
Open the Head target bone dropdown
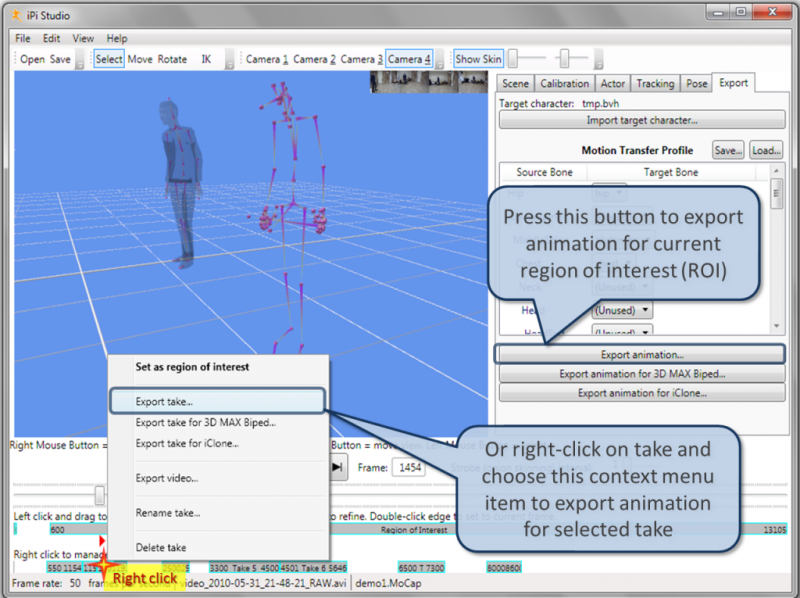(622, 310)
